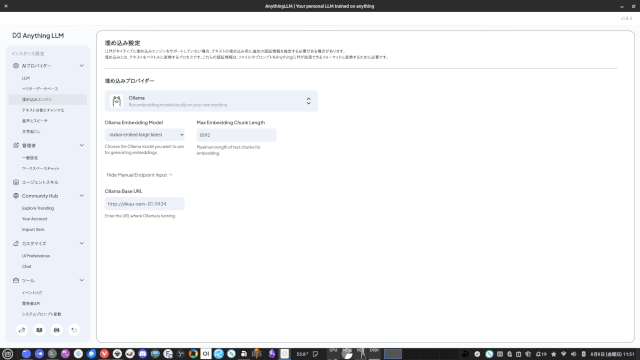This screenshot has width=640, height=360.
Task: Open UI Preferences under カスタマイズ
Action: [x=36, y=256]
